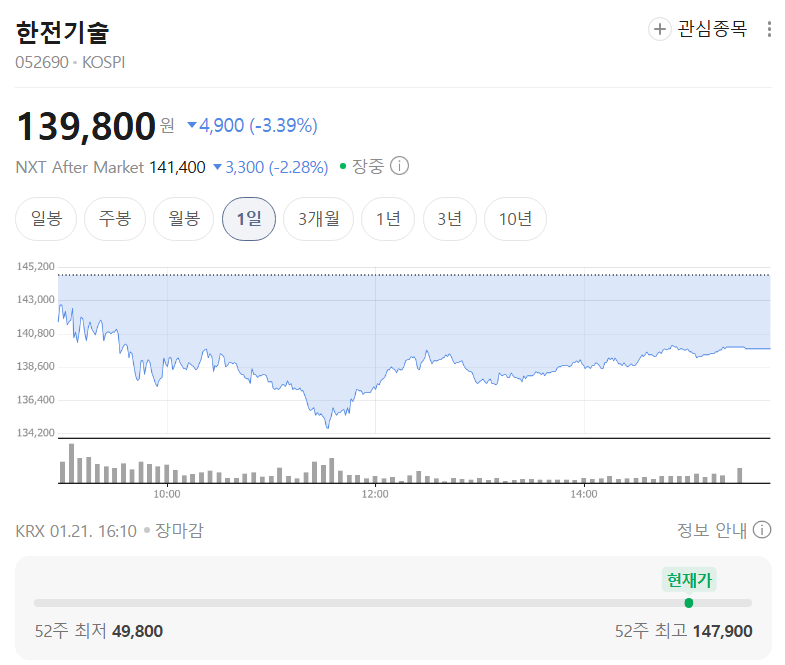Click the 한전기술 stock title
Viewport: 785px width, 665px height.
pos(62,32)
